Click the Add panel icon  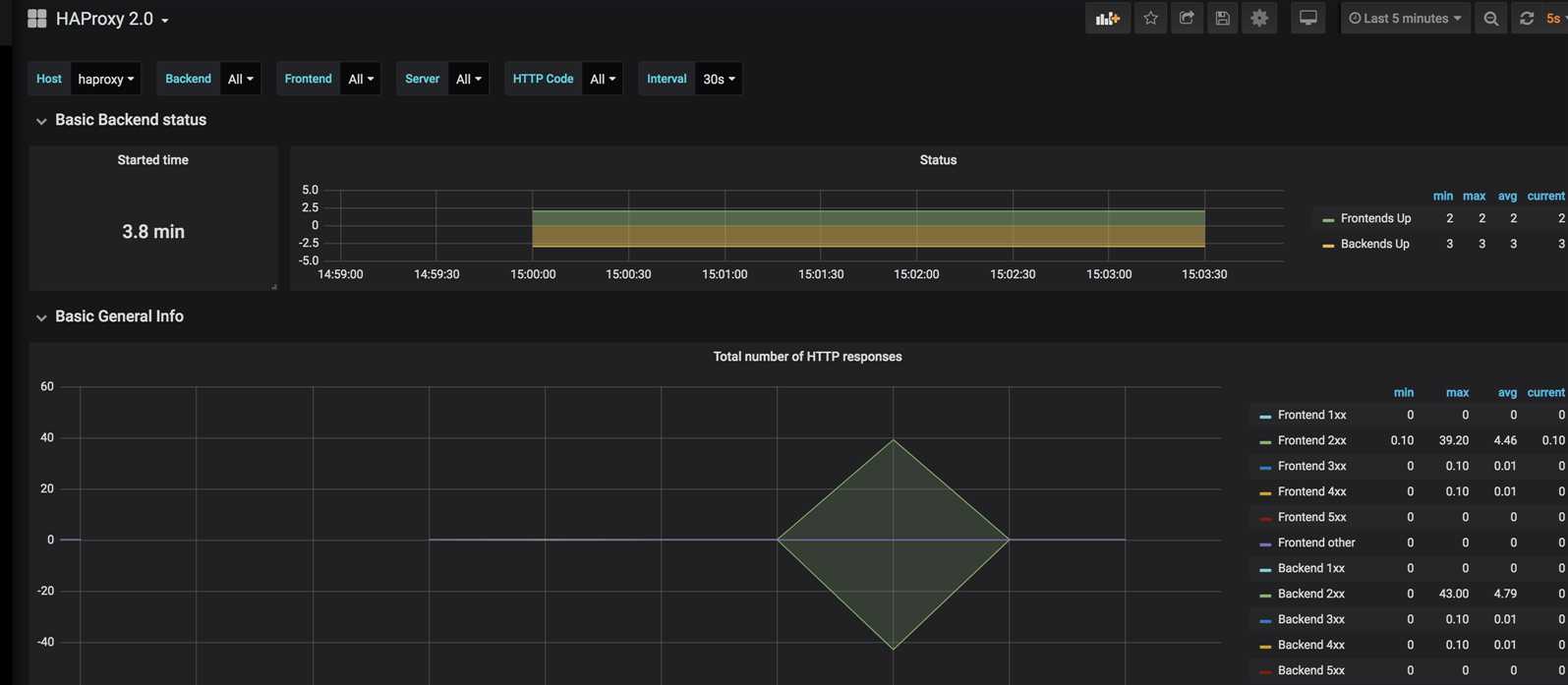click(x=1108, y=19)
